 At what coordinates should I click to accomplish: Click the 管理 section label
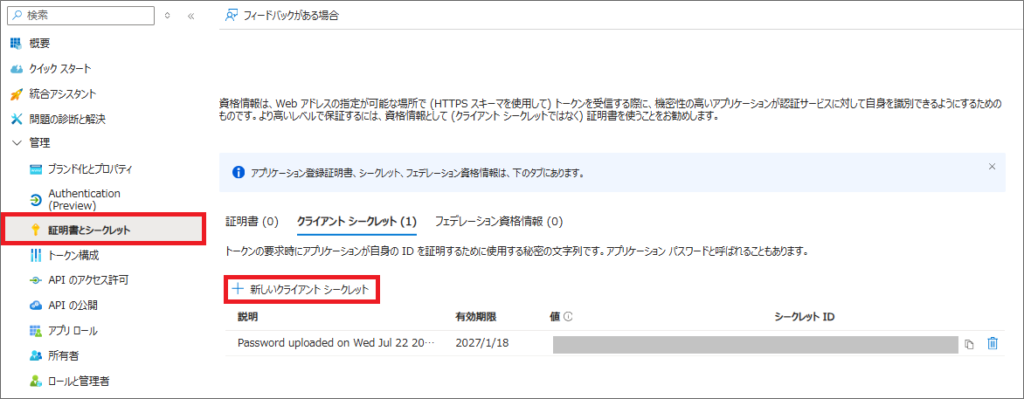(x=40, y=143)
